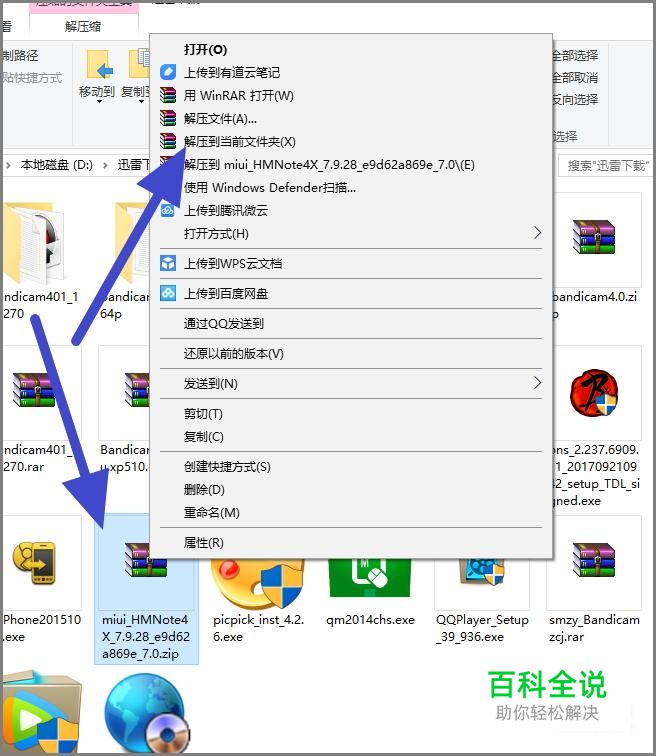656x756 pixels.
Task: Choose Send via QQ (通过QQ发送到)
Action: (x=224, y=324)
